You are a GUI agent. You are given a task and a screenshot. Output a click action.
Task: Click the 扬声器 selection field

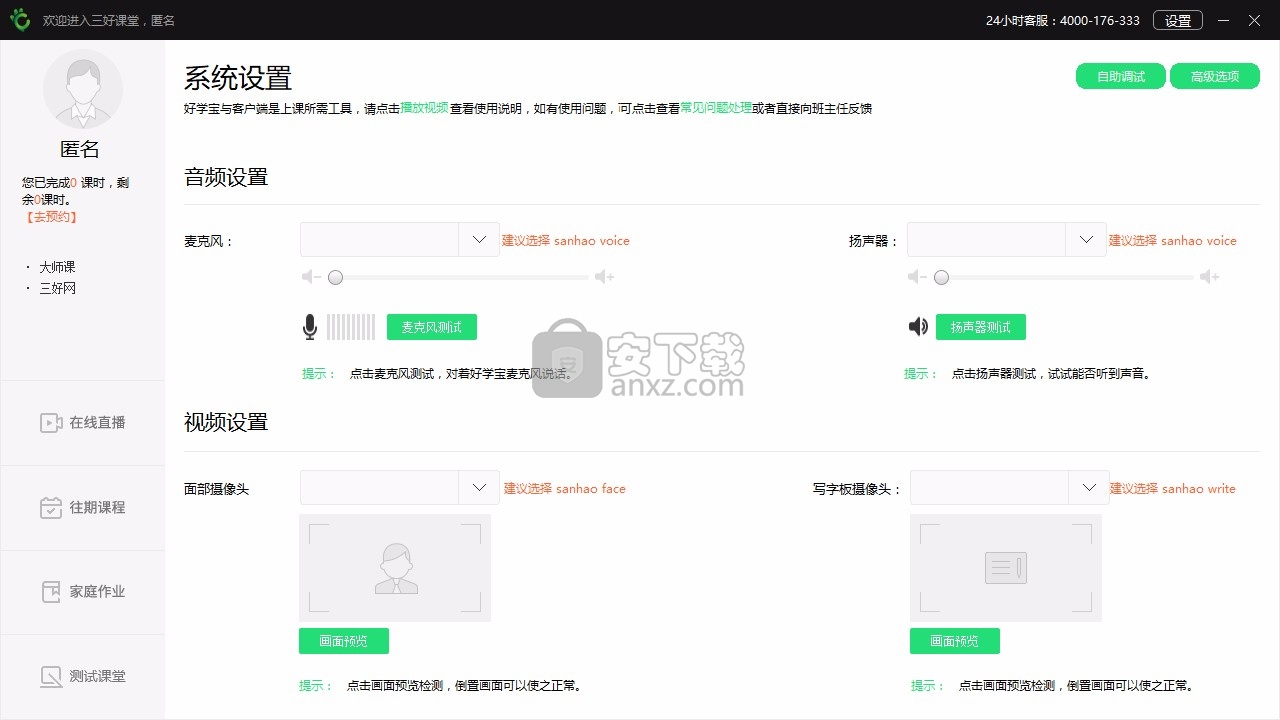tap(1007, 240)
